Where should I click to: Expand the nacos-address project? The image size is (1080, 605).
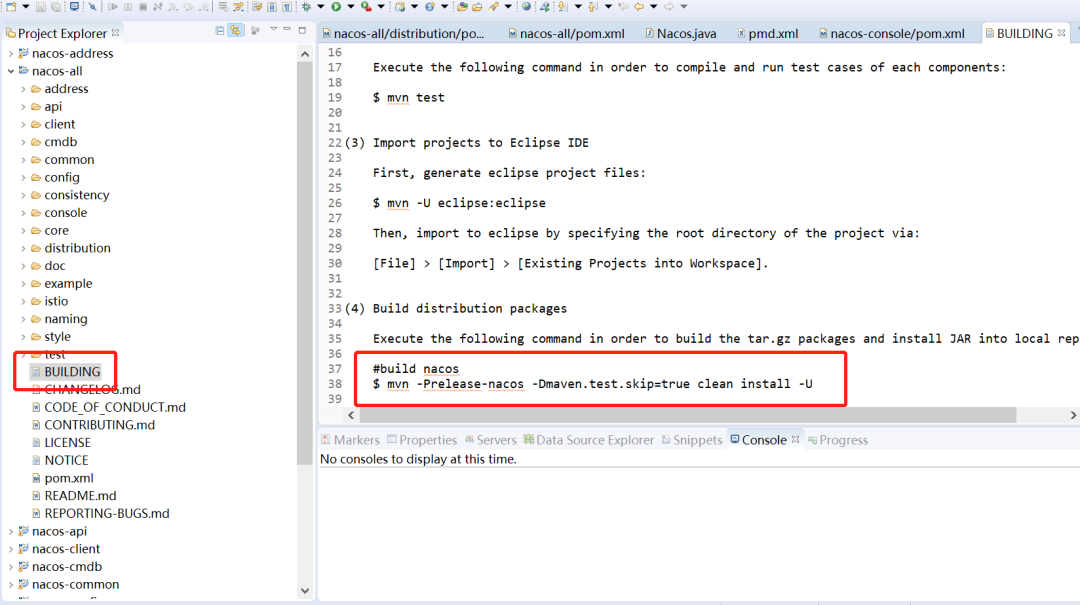10,53
